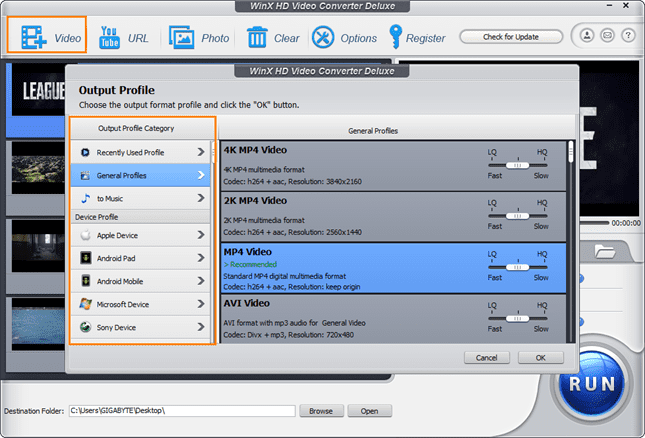Expand to Music category arrow

pyautogui.click(x=201, y=198)
